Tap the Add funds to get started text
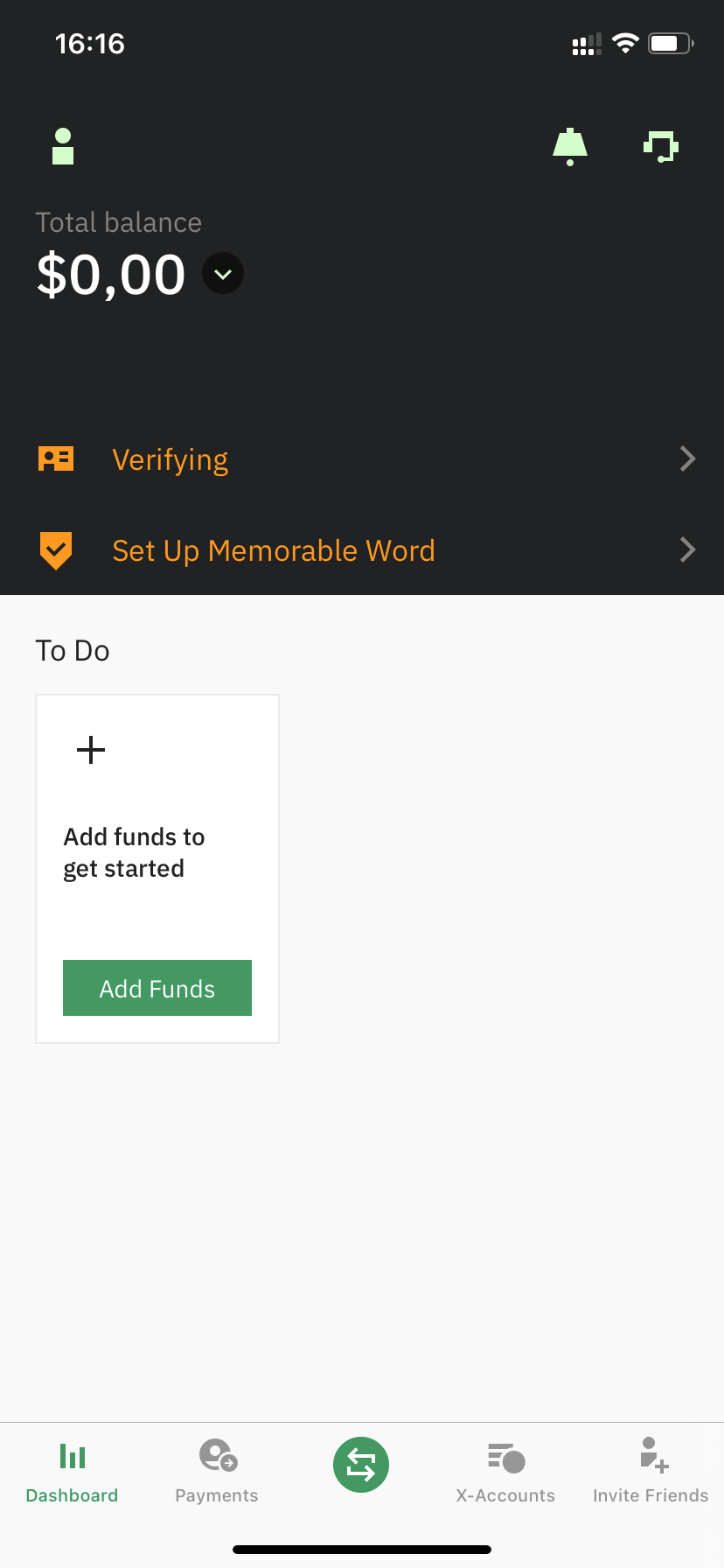The height and width of the screenshot is (1568, 724). (x=134, y=852)
